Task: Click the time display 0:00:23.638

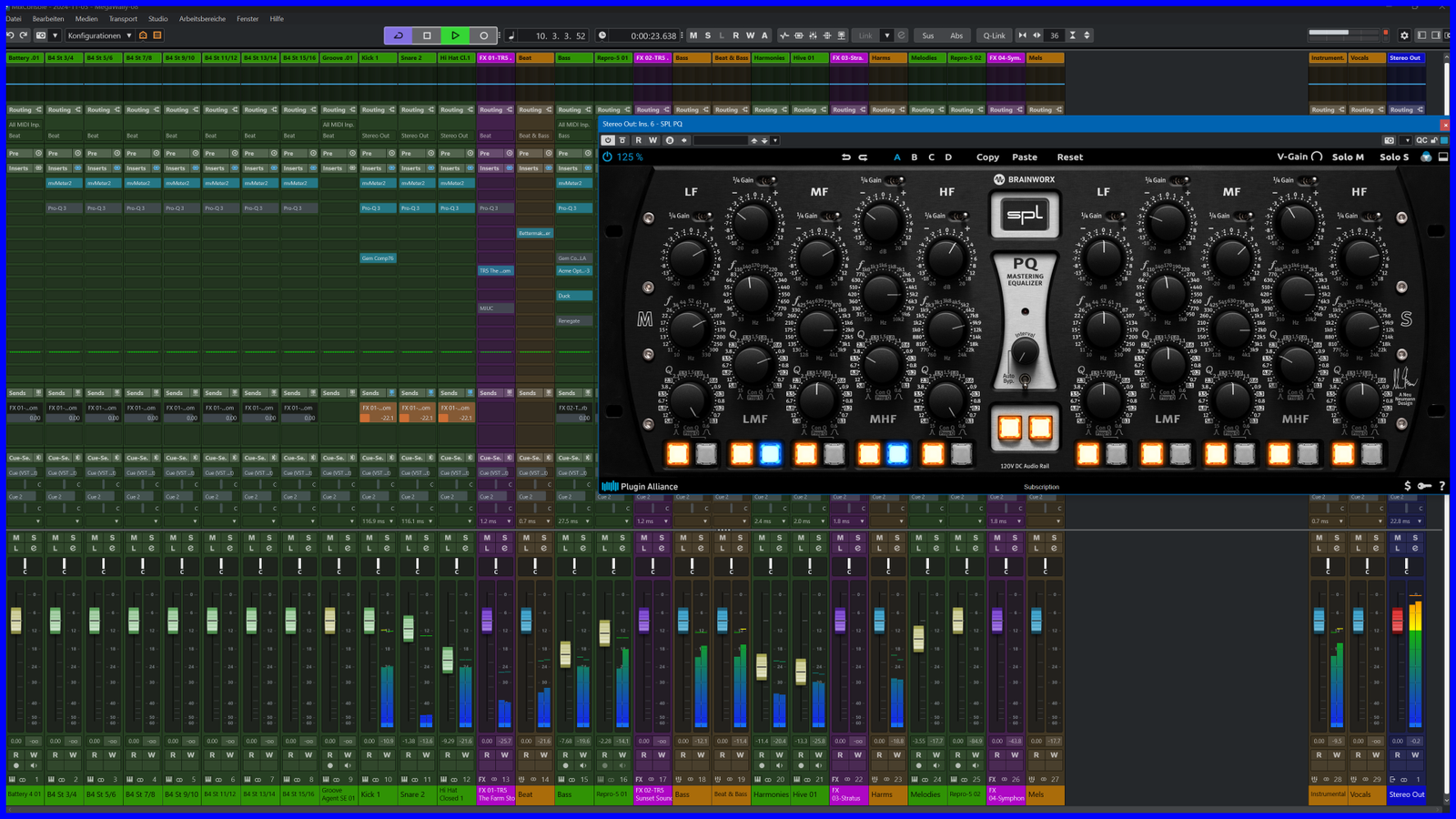Action: (x=654, y=35)
